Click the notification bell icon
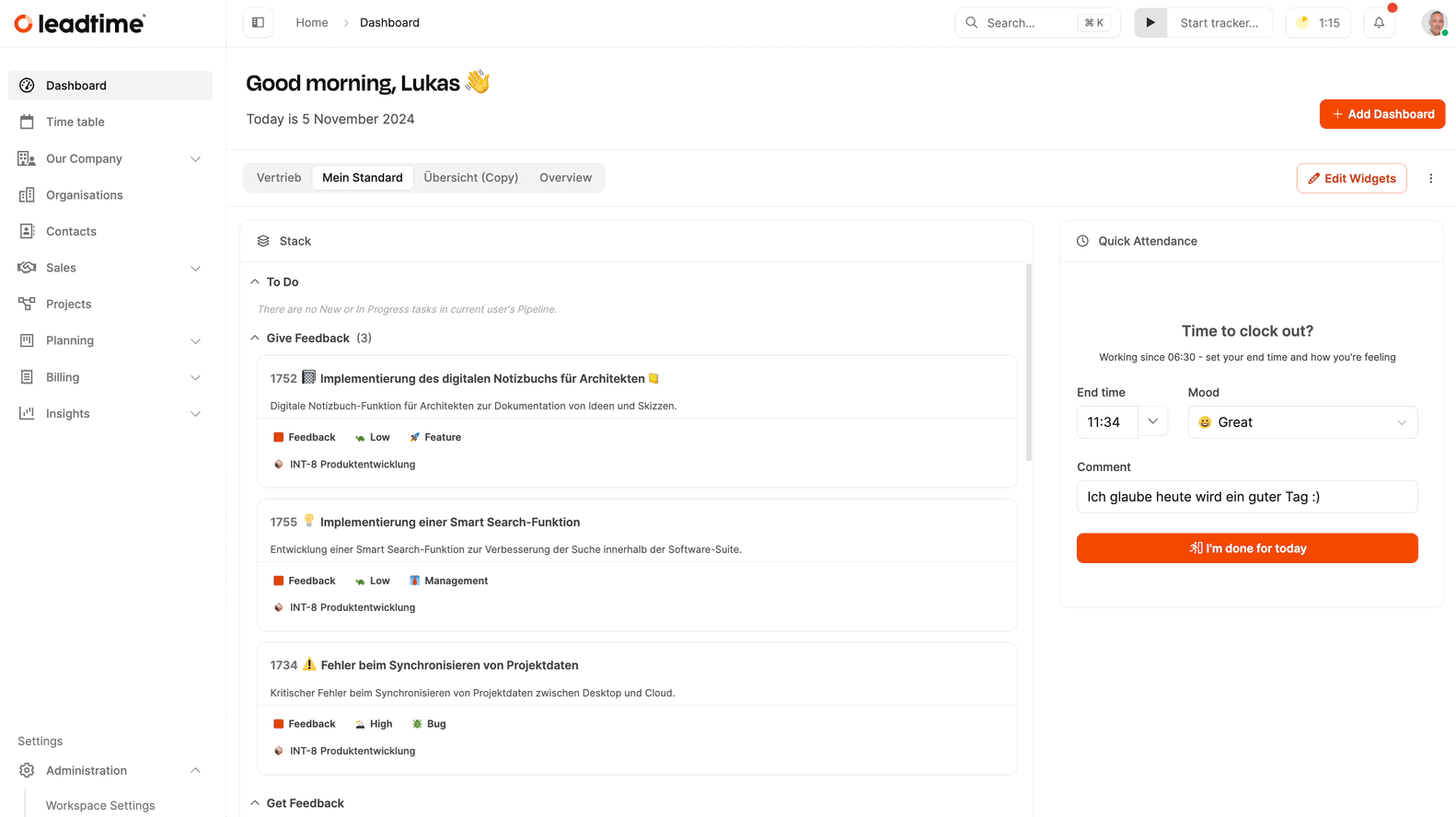The height and width of the screenshot is (817, 1456). pos(1379,23)
